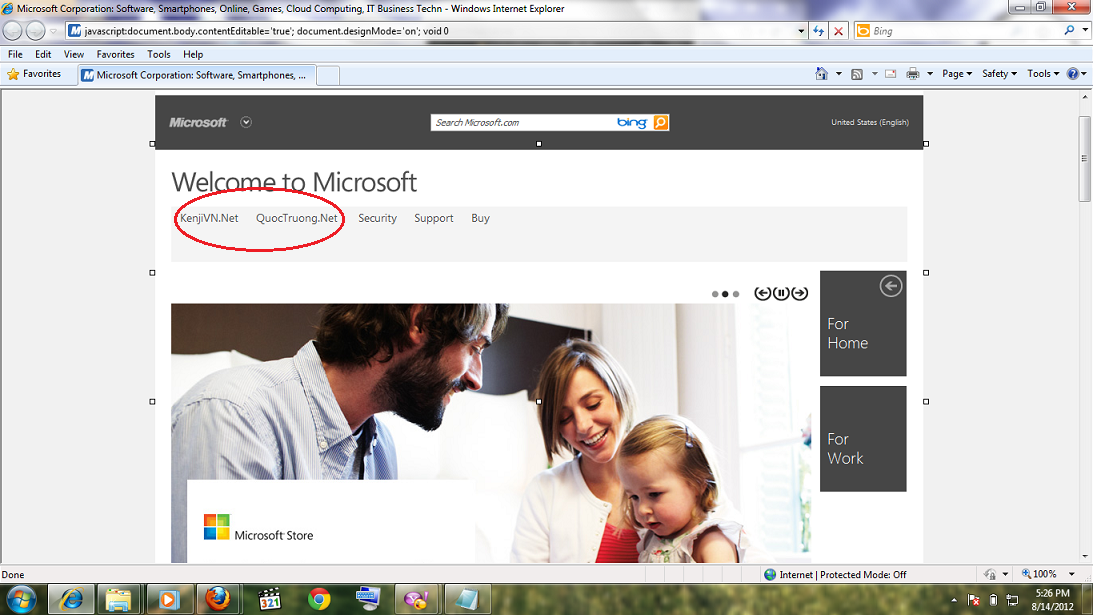Select the first carousel dot indicator
This screenshot has width=1093, height=615.
coord(714,294)
